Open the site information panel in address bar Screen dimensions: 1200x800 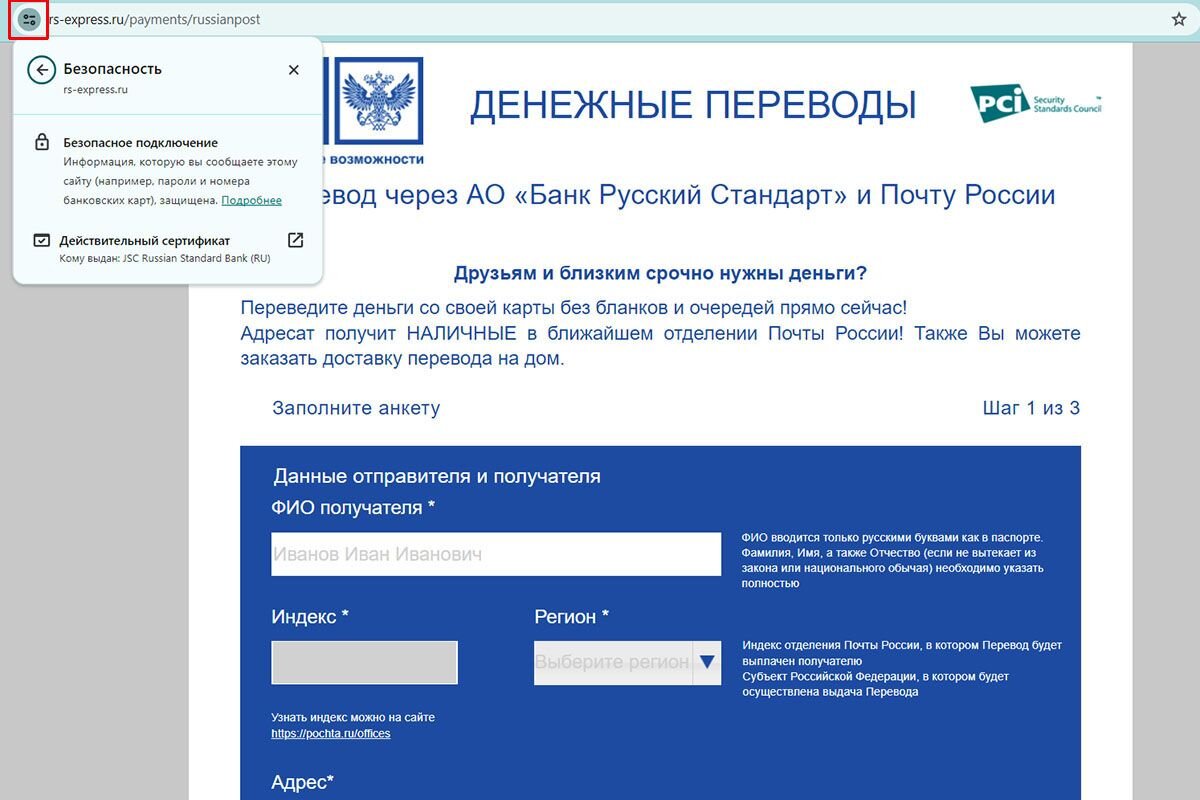(x=27, y=18)
